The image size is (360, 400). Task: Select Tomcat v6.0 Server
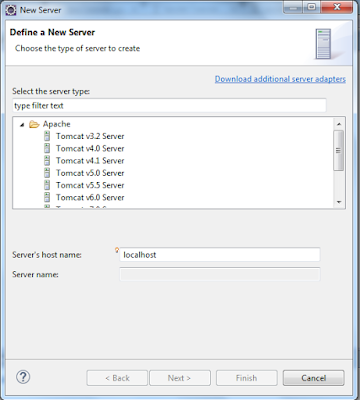[90, 198]
